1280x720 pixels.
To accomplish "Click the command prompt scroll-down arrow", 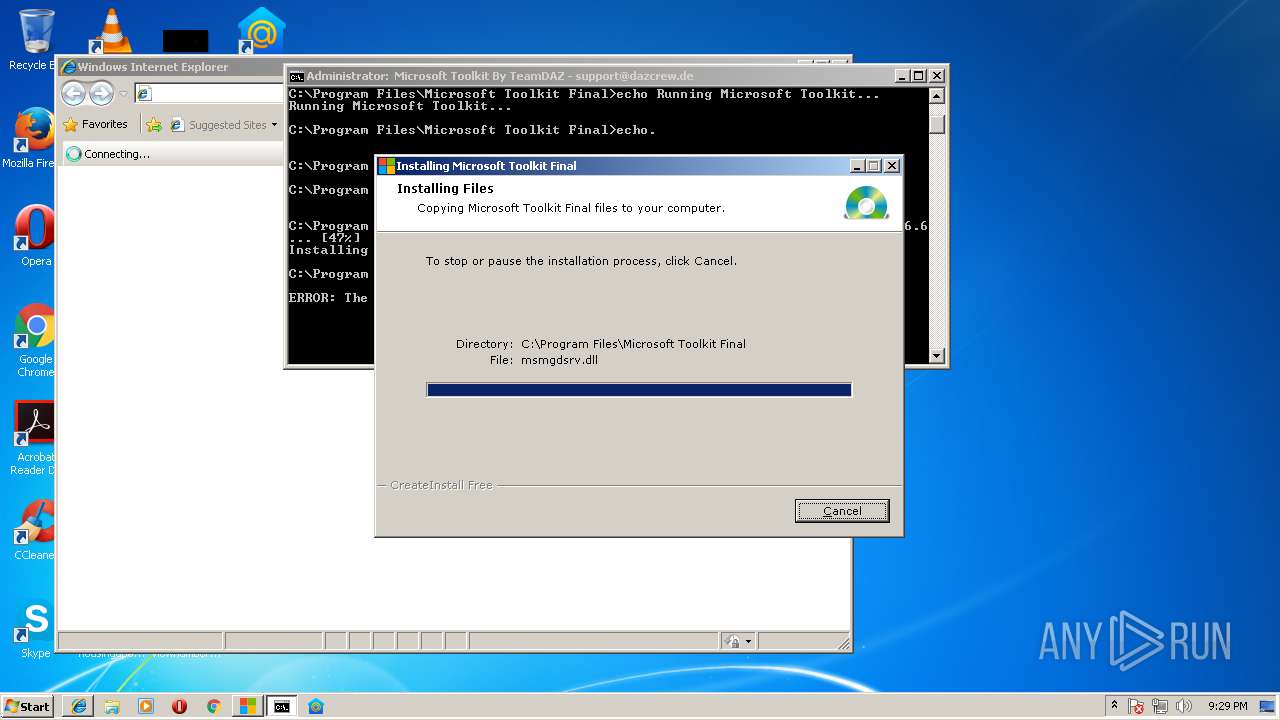I will tap(937, 355).
